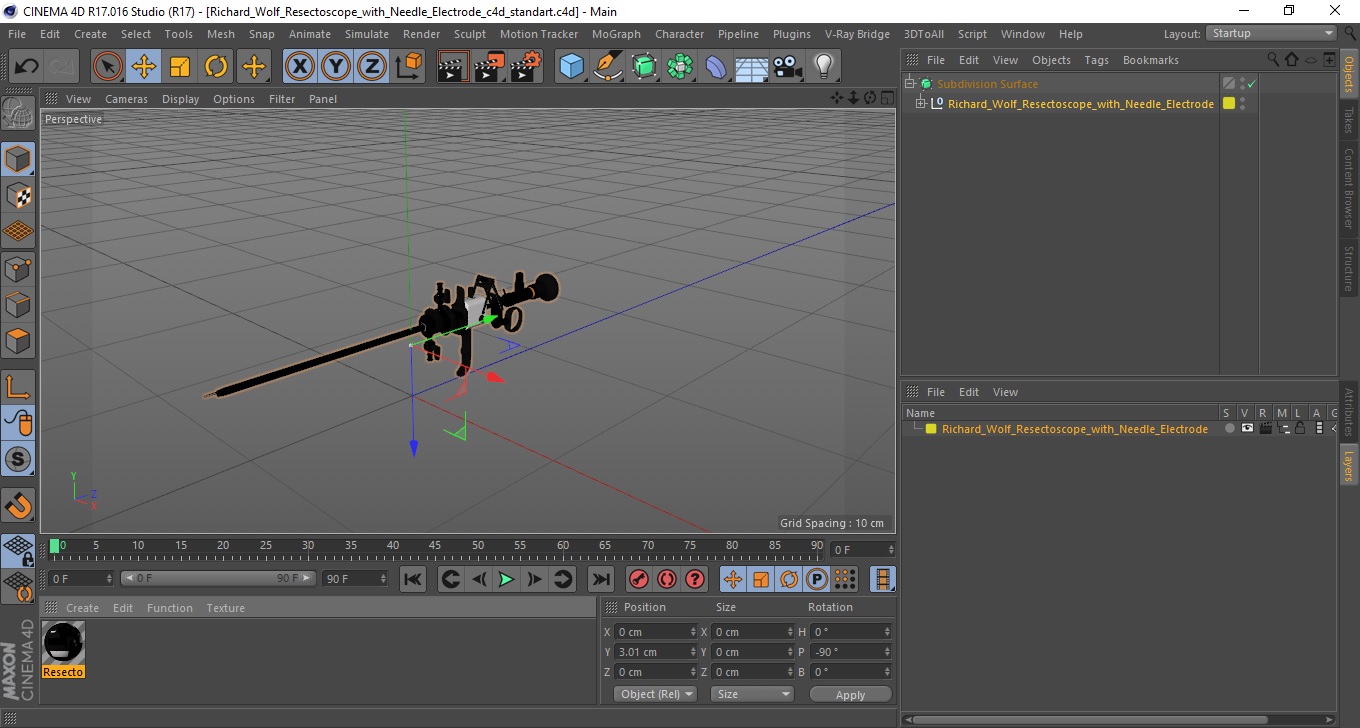Enable Axis mode
The image size is (1360, 728).
pyautogui.click(x=18, y=387)
